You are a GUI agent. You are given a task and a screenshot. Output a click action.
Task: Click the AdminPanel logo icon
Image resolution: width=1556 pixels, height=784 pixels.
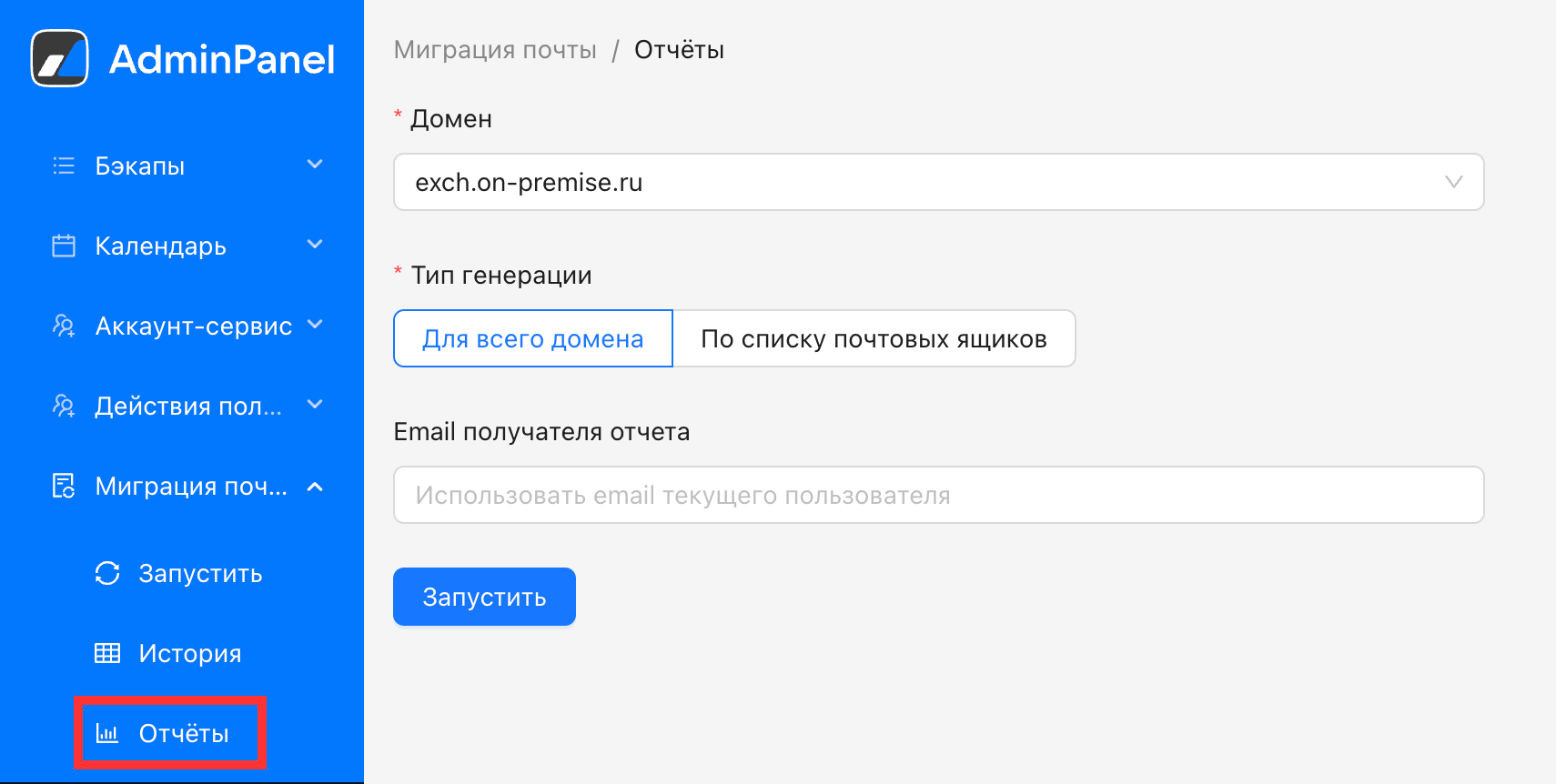tap(60, 58)
